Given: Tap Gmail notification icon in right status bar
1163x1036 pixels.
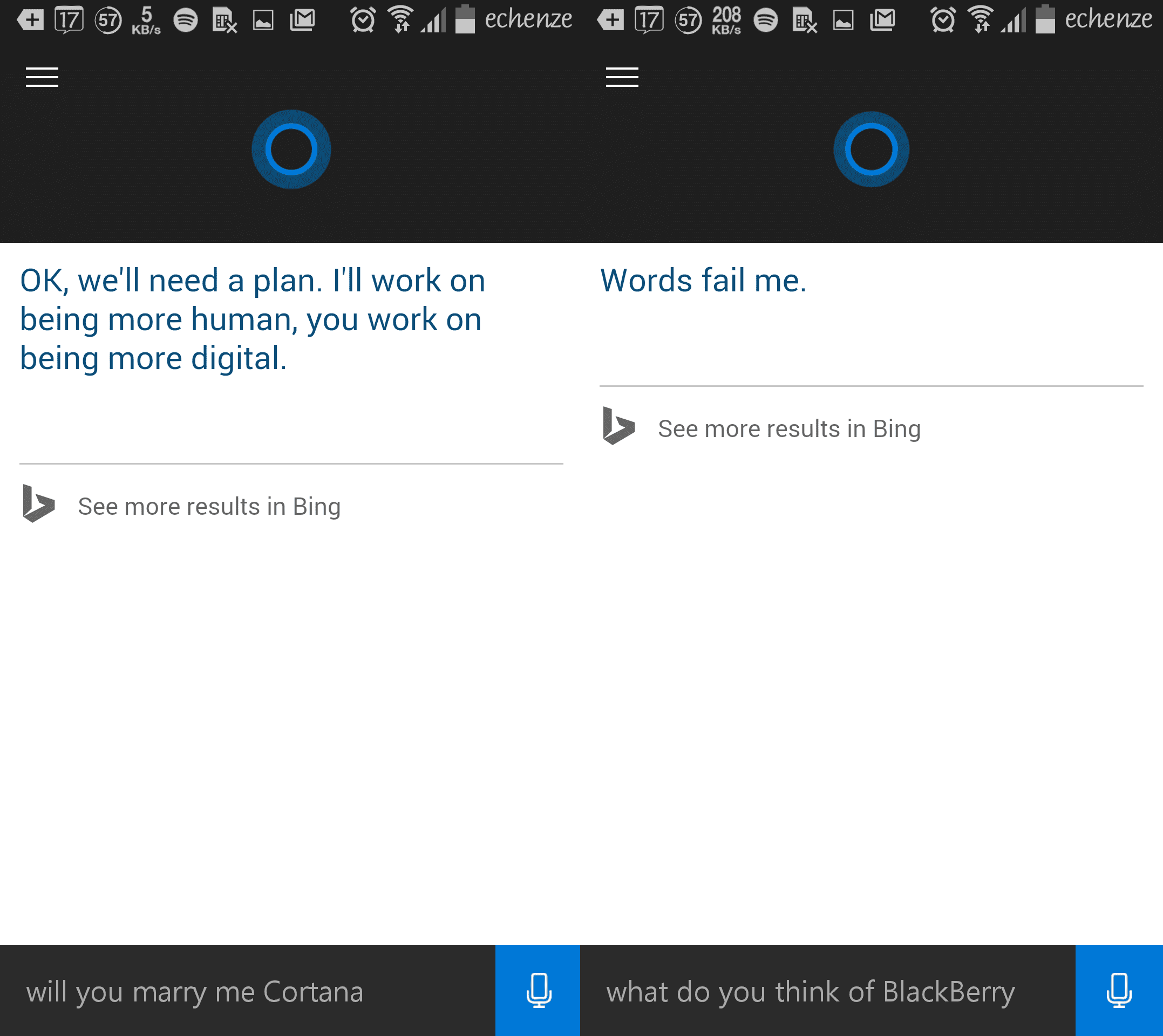Looking at the screenshot, I should coord(882,21).
